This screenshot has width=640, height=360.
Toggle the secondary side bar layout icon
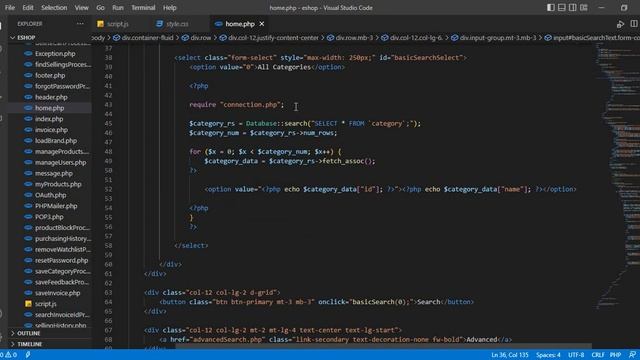pos(573,7)
